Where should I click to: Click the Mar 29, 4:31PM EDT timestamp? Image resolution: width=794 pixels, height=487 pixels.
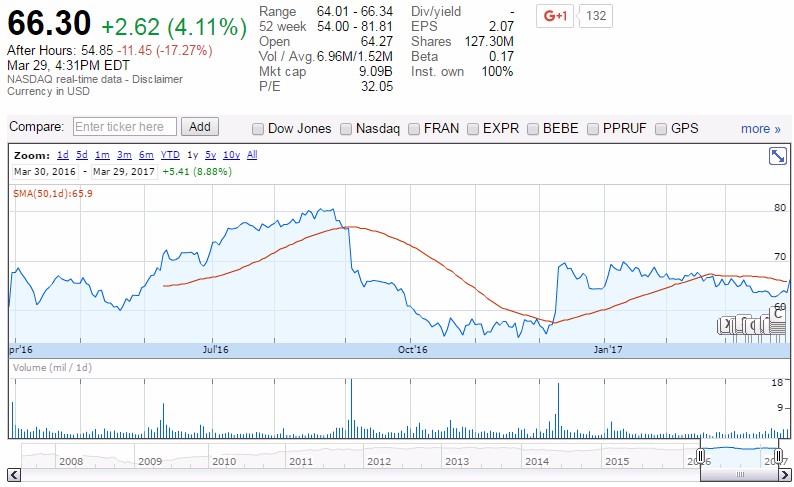coord(68,65)
